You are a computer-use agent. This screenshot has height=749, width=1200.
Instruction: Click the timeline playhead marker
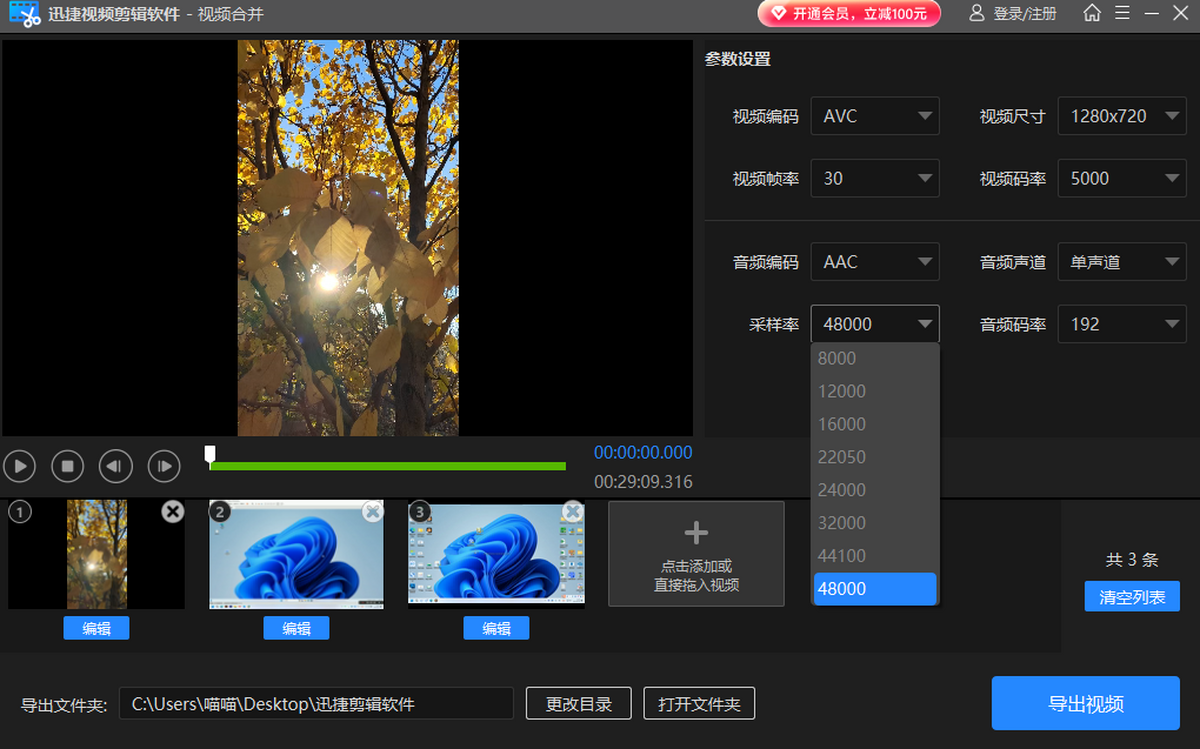pyautogui.click(x=210, y=456)
